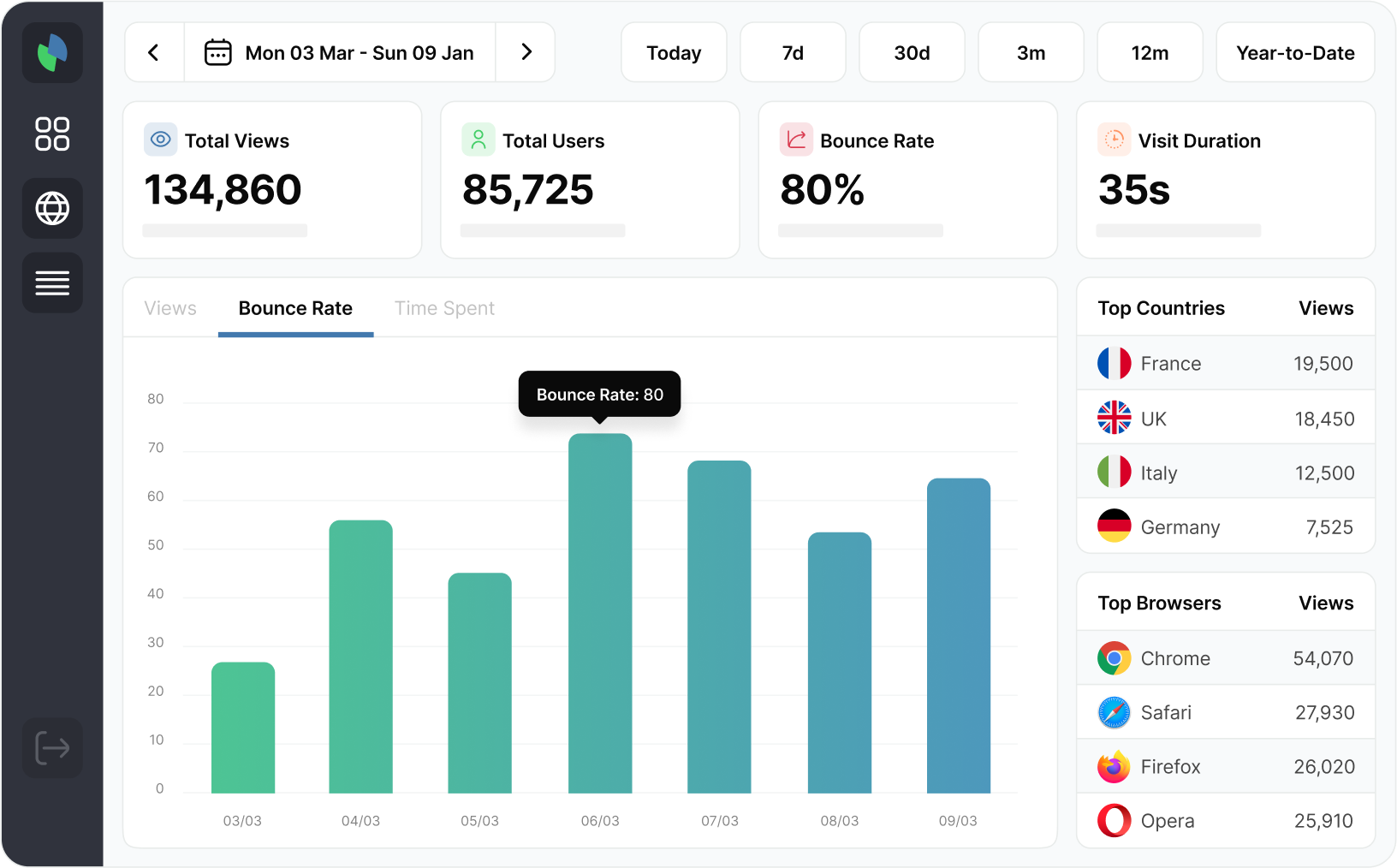Viewport: 1397px width, 868px height.
Task: Select the globe icon in sidebar
Action: tap(52, 208)
